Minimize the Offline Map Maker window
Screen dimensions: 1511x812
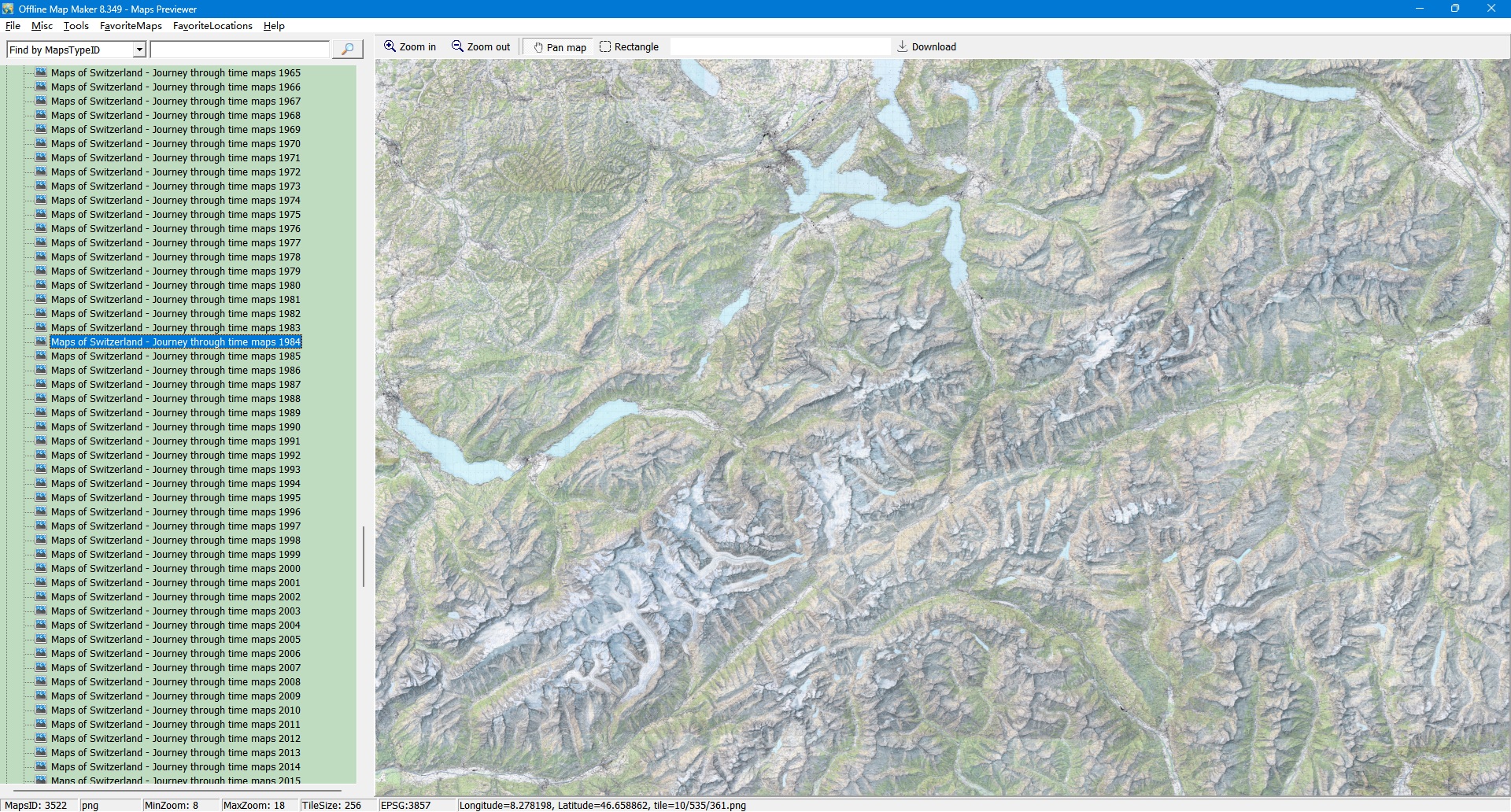[x=1420, y=9]
